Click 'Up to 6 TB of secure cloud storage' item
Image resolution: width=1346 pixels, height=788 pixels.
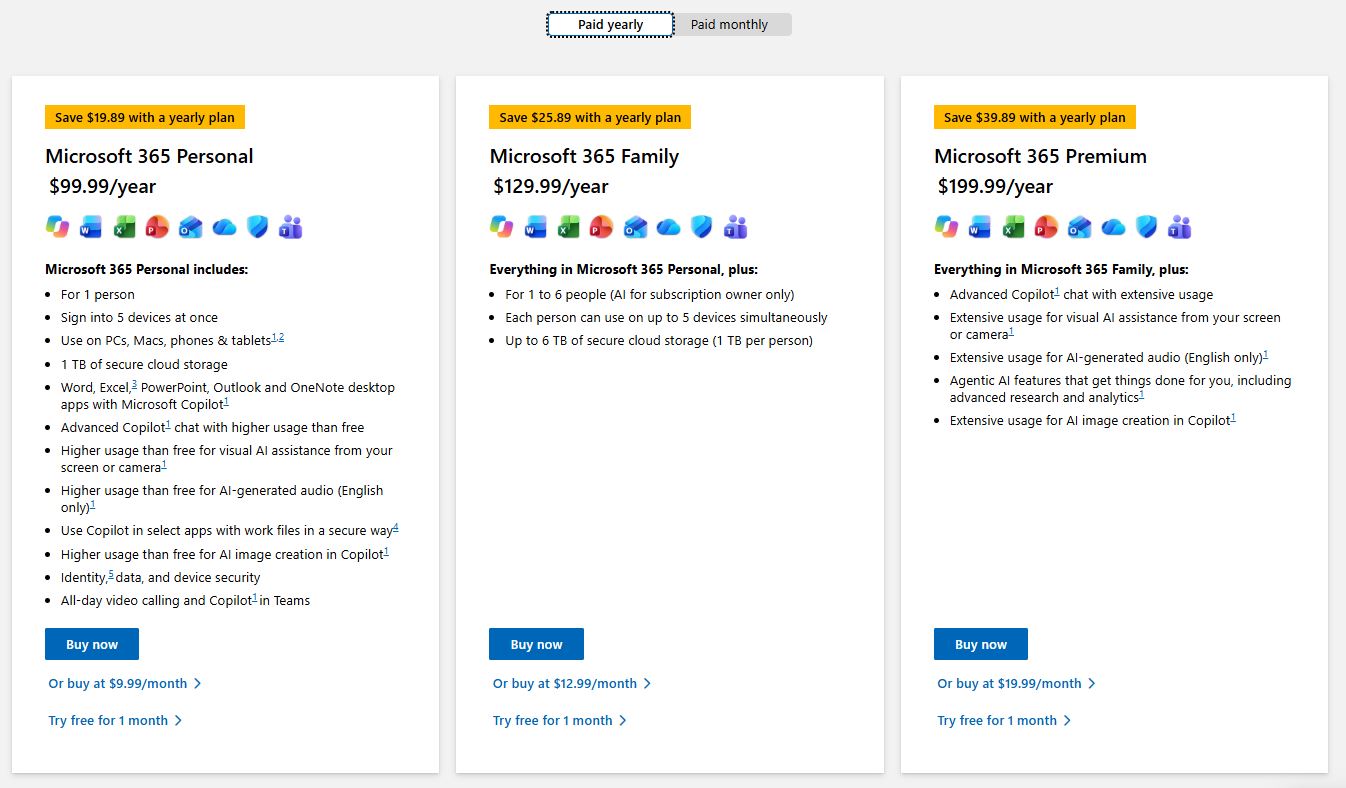tap(659, 341)
